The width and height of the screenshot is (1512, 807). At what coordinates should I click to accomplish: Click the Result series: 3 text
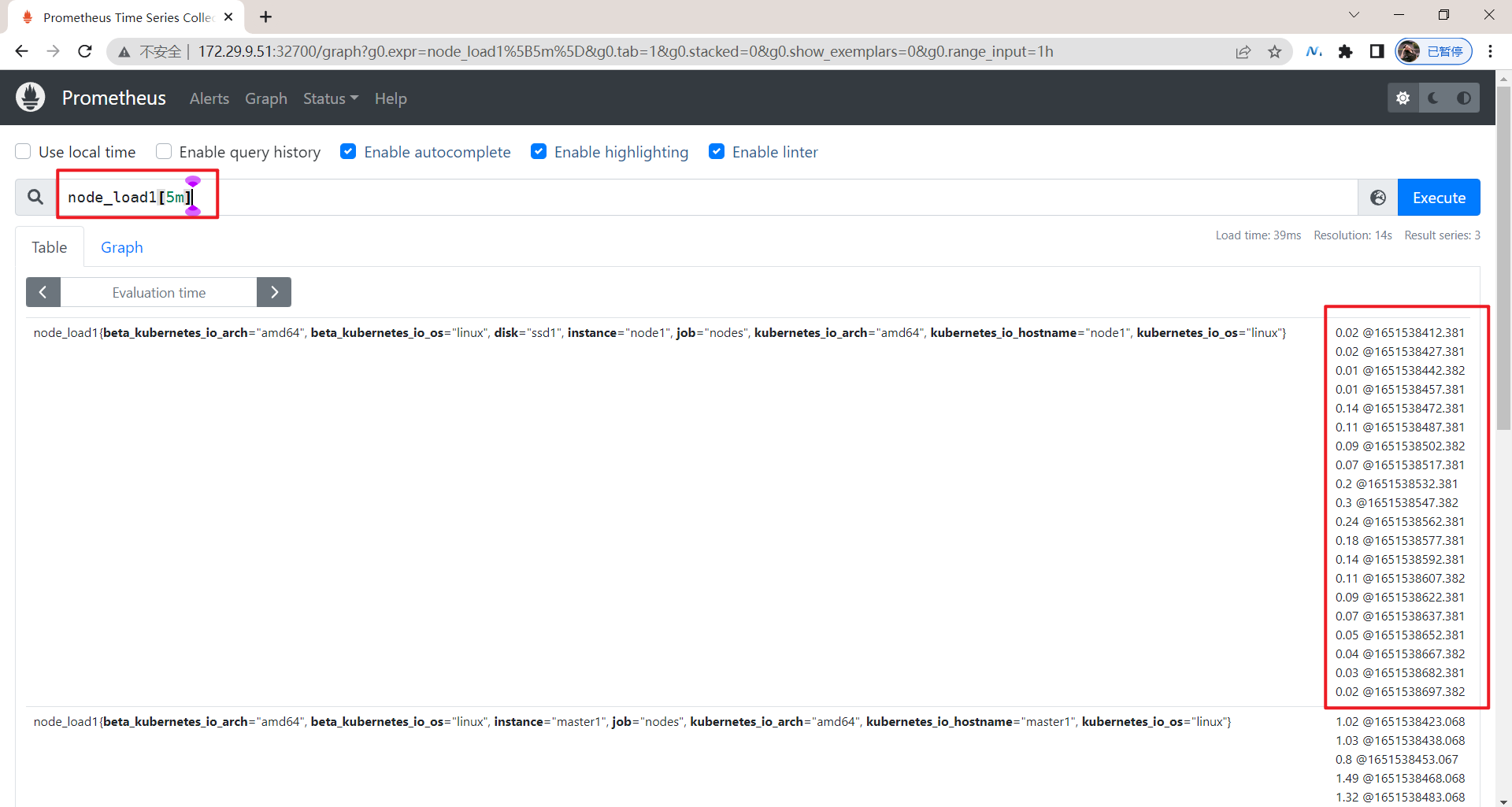point(1443,235)
